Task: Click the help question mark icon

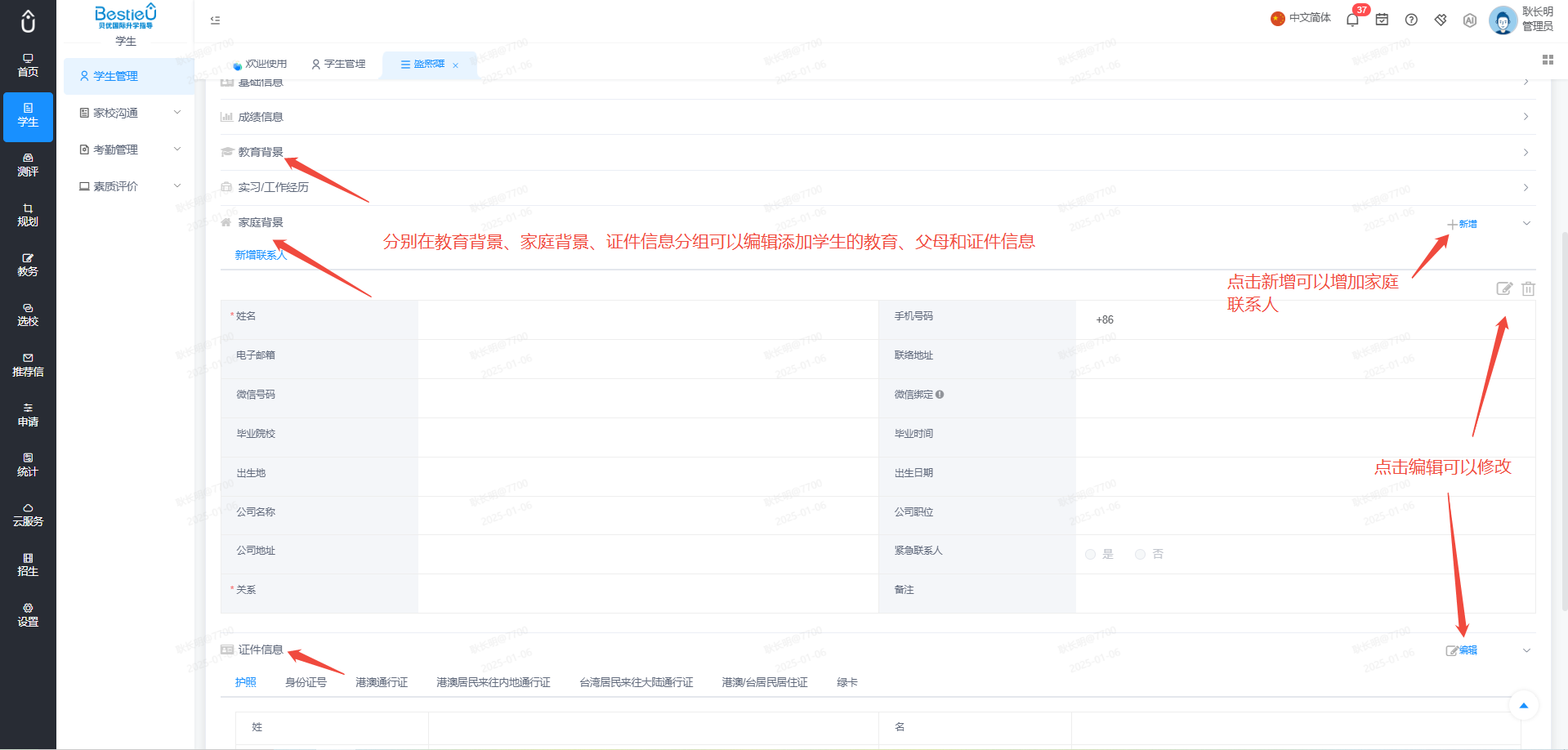Action: pos(1411,20)
